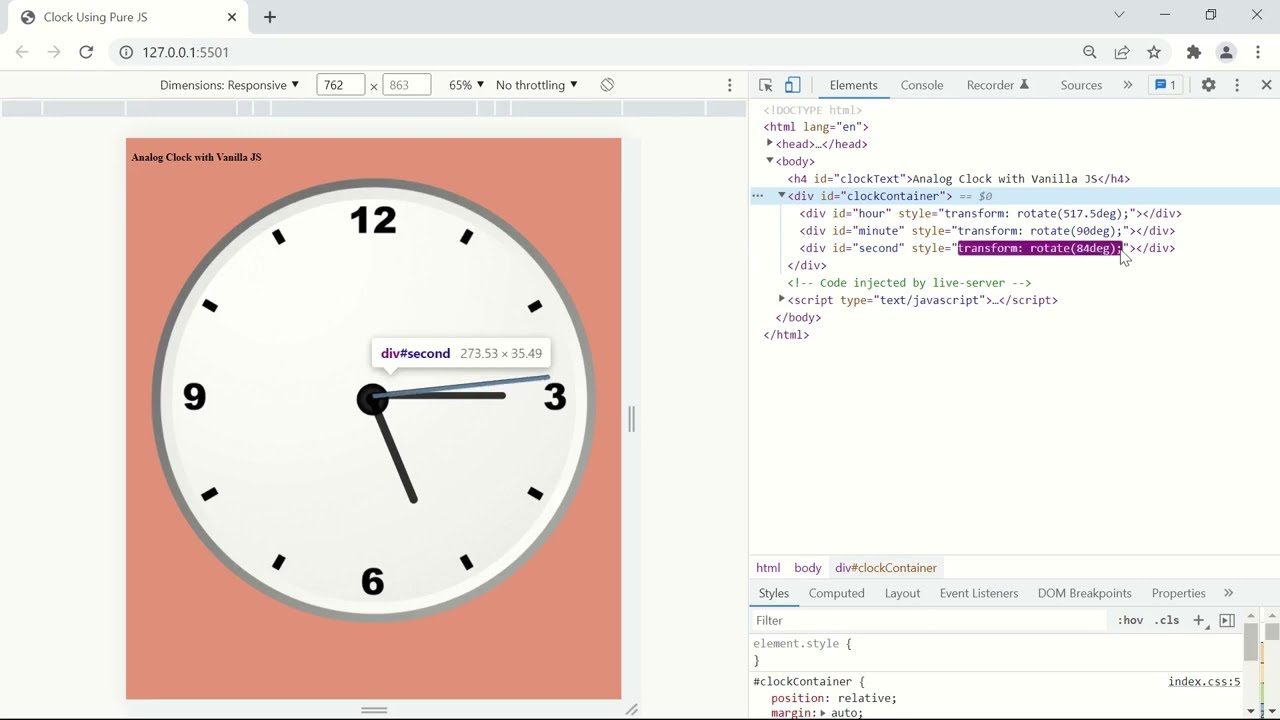Open the No throttling dropdown
This screenshot has height=720, width=1280.
point(537,85)
